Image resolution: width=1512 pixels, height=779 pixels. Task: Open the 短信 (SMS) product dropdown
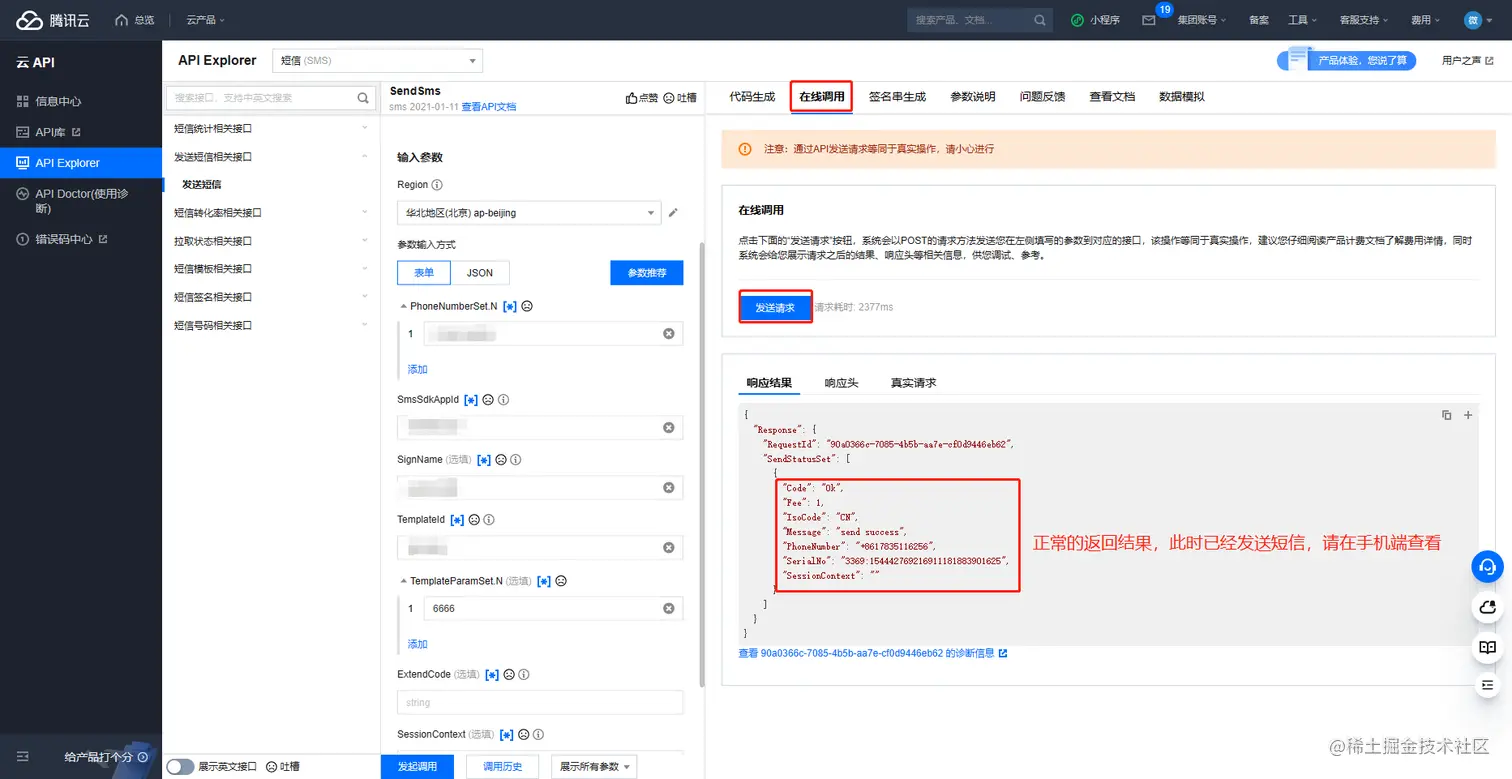(x=377, y=61)
